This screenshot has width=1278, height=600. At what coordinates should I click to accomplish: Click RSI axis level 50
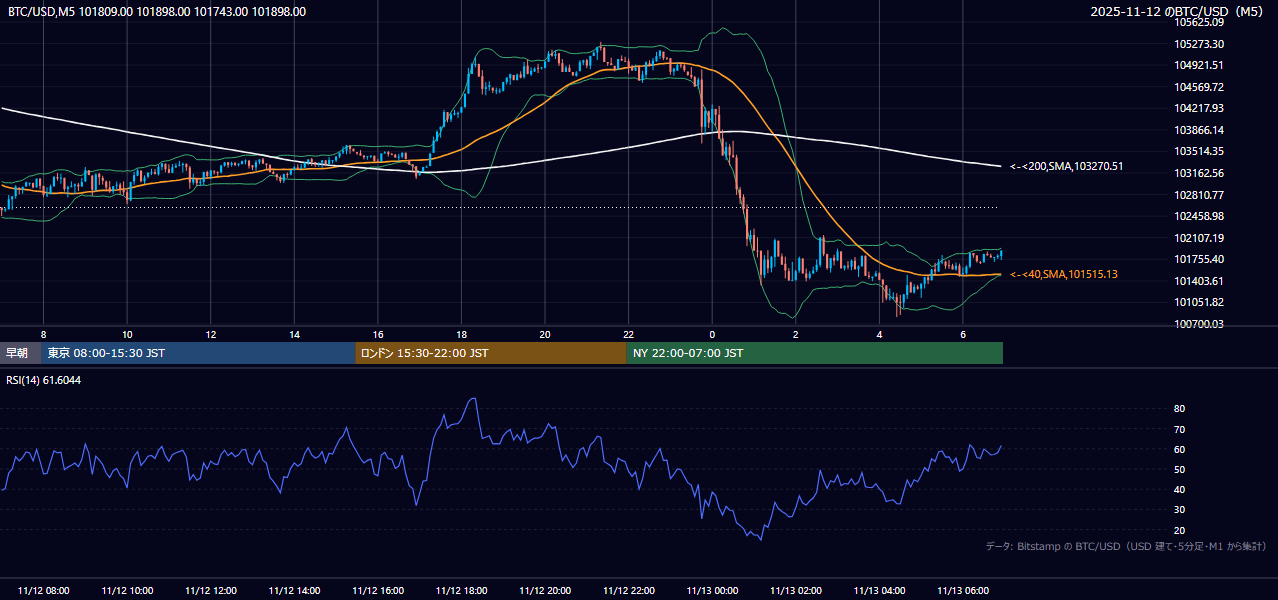point(1179,469)
